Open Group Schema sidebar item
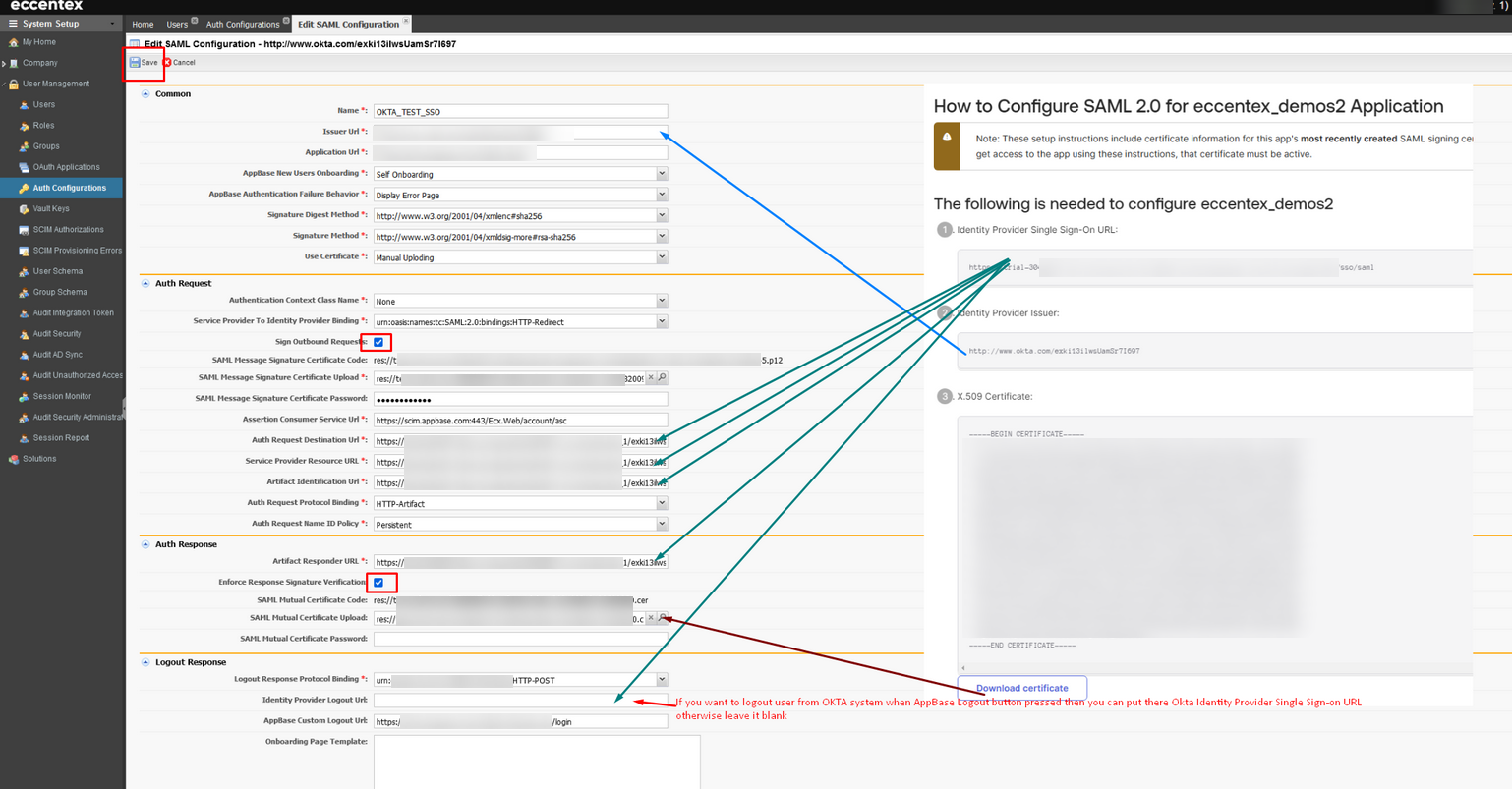Image resolution: width=1512 pixels, height=789 pixels. tap(60, 292)
